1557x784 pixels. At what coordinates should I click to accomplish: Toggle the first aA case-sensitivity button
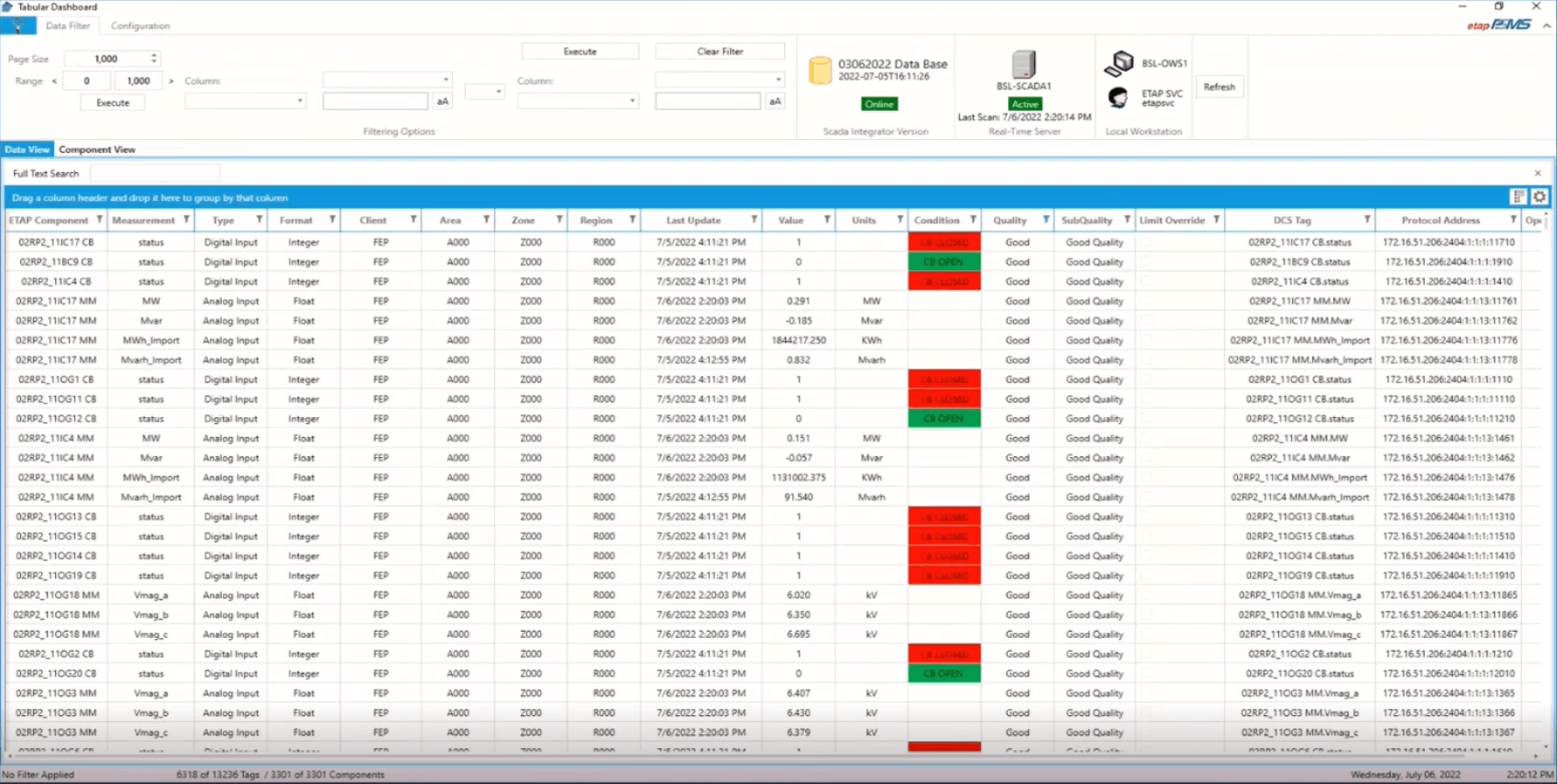pyautogui.click(x=442, y=101)
